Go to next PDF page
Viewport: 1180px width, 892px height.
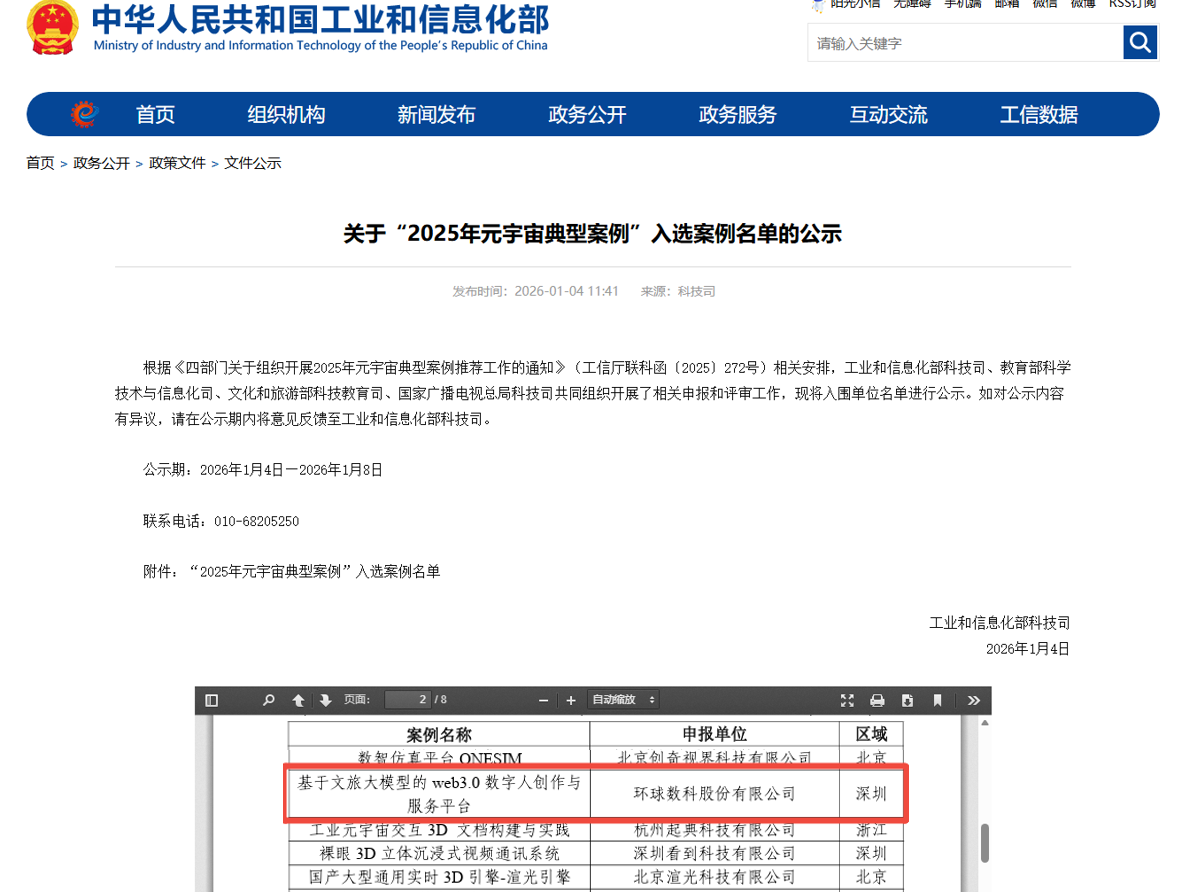(325, 700)
